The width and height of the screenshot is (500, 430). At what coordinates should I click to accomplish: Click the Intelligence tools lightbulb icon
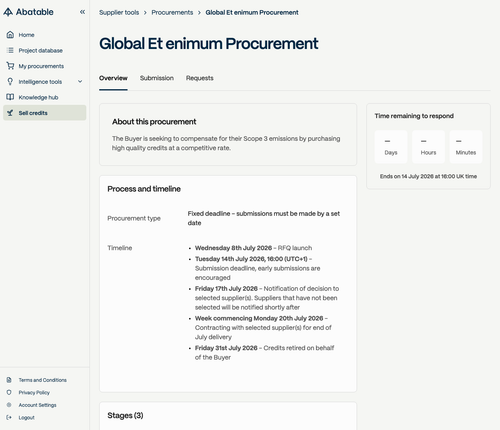tap(10, 82)
